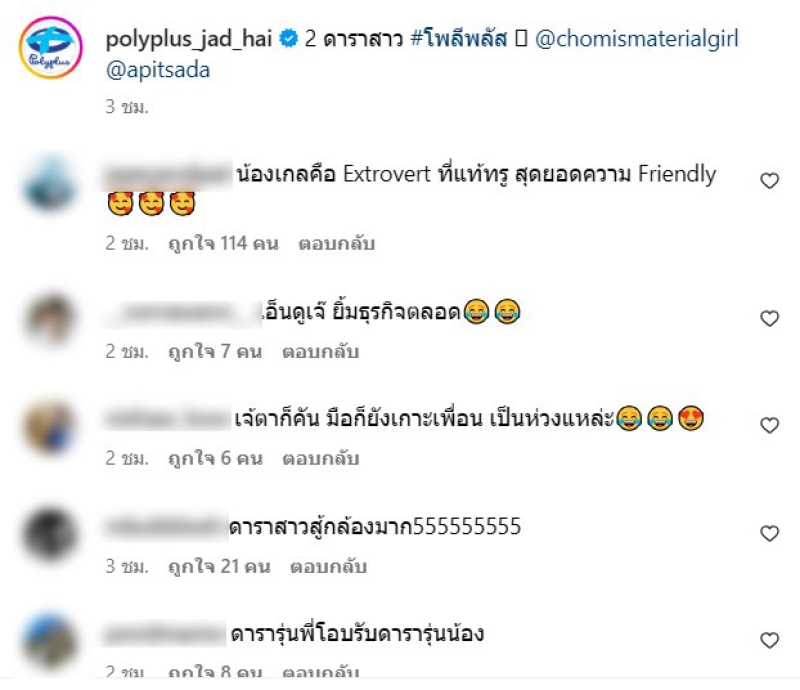
Task: Reply to the comment with 114 likes
Action: [337, 243]
